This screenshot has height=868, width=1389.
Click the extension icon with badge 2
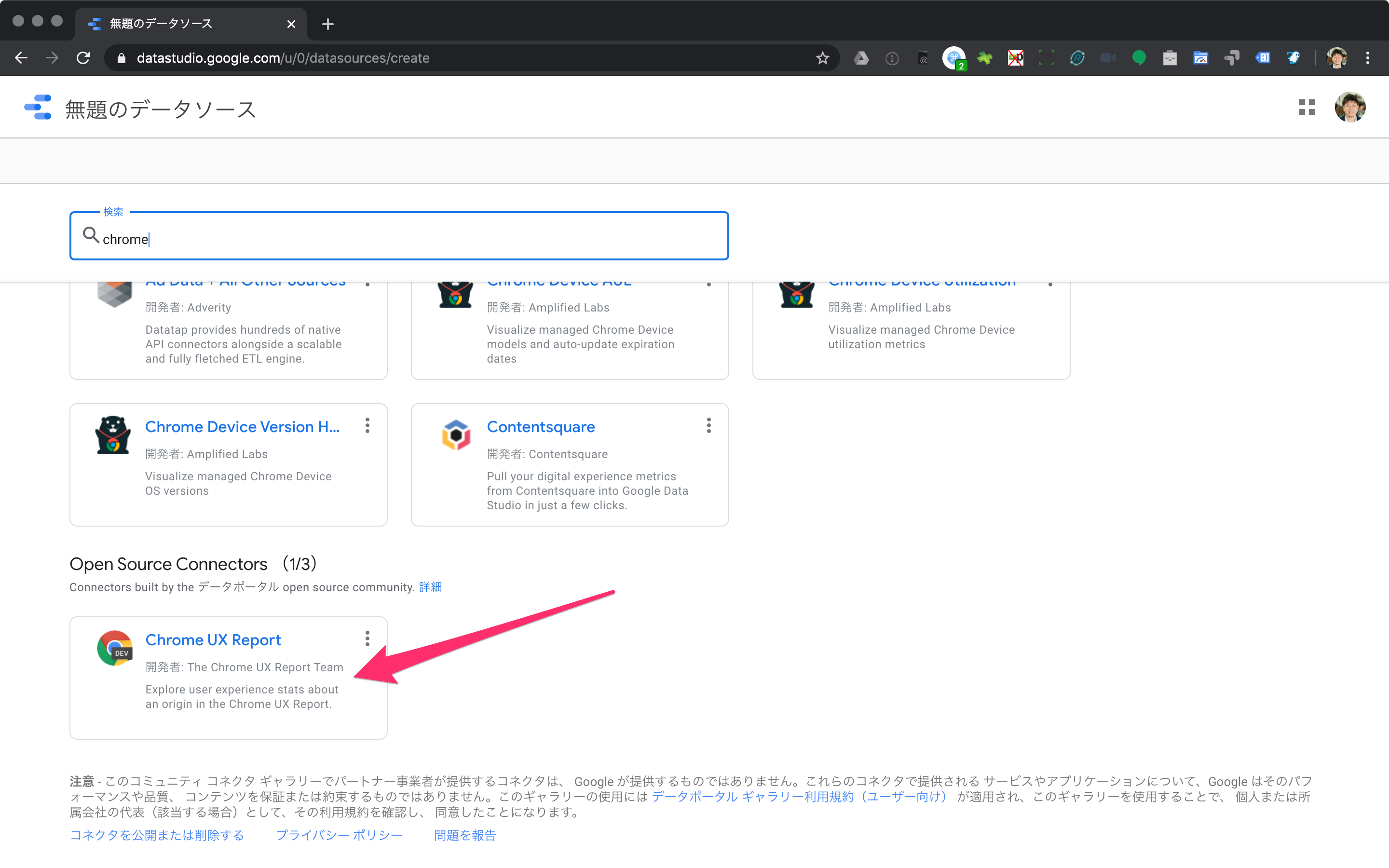click(x=954, y=58)
